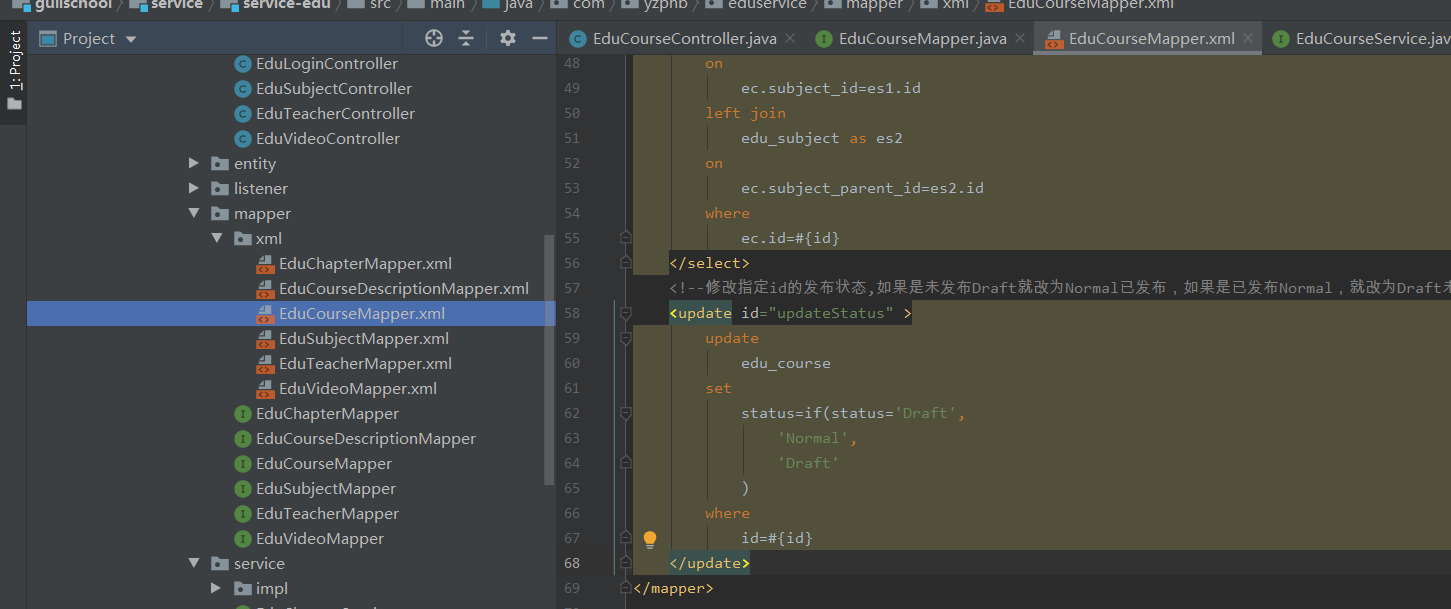Expand the entity folder

[x=194, y=163]
